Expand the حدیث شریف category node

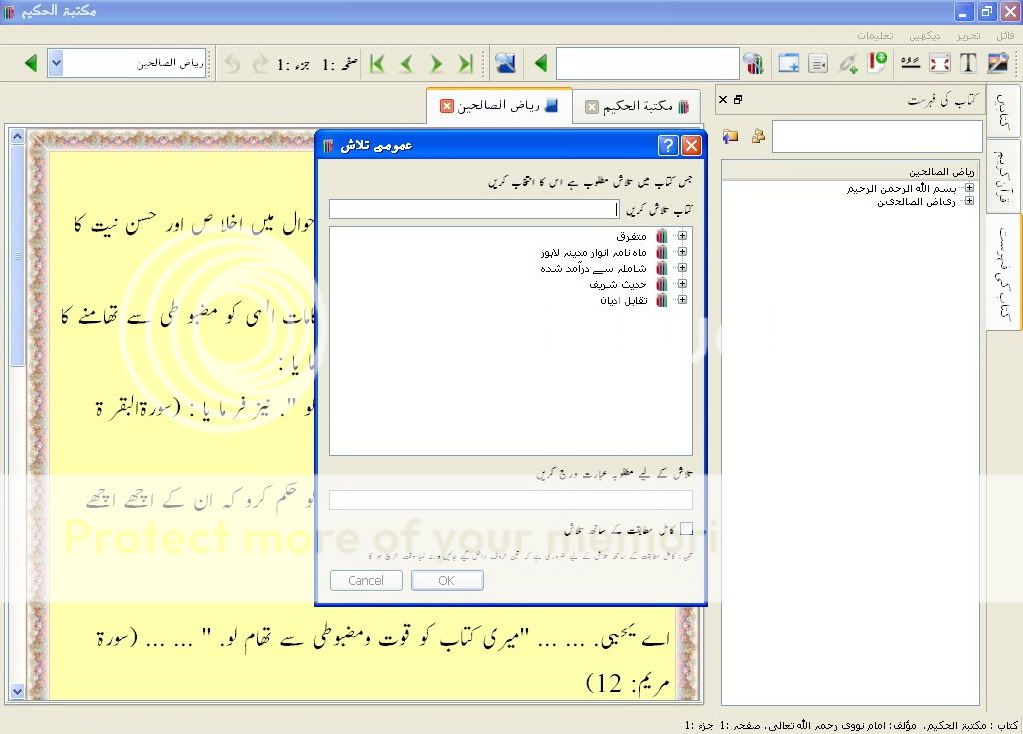682,284
